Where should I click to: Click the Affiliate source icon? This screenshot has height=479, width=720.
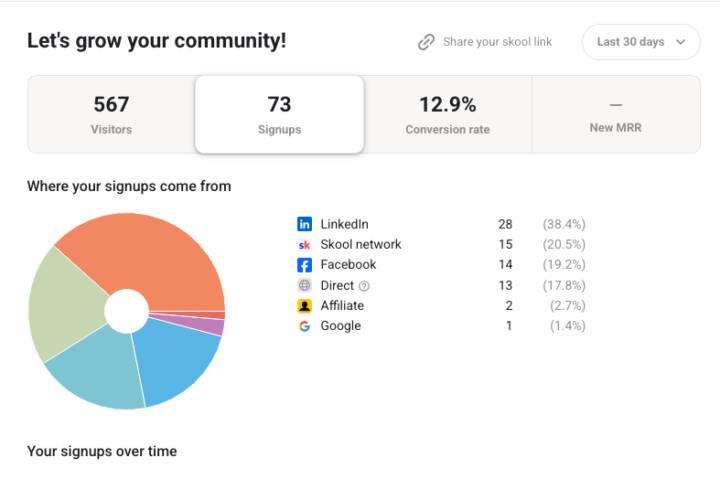click(x=305, y=306)
